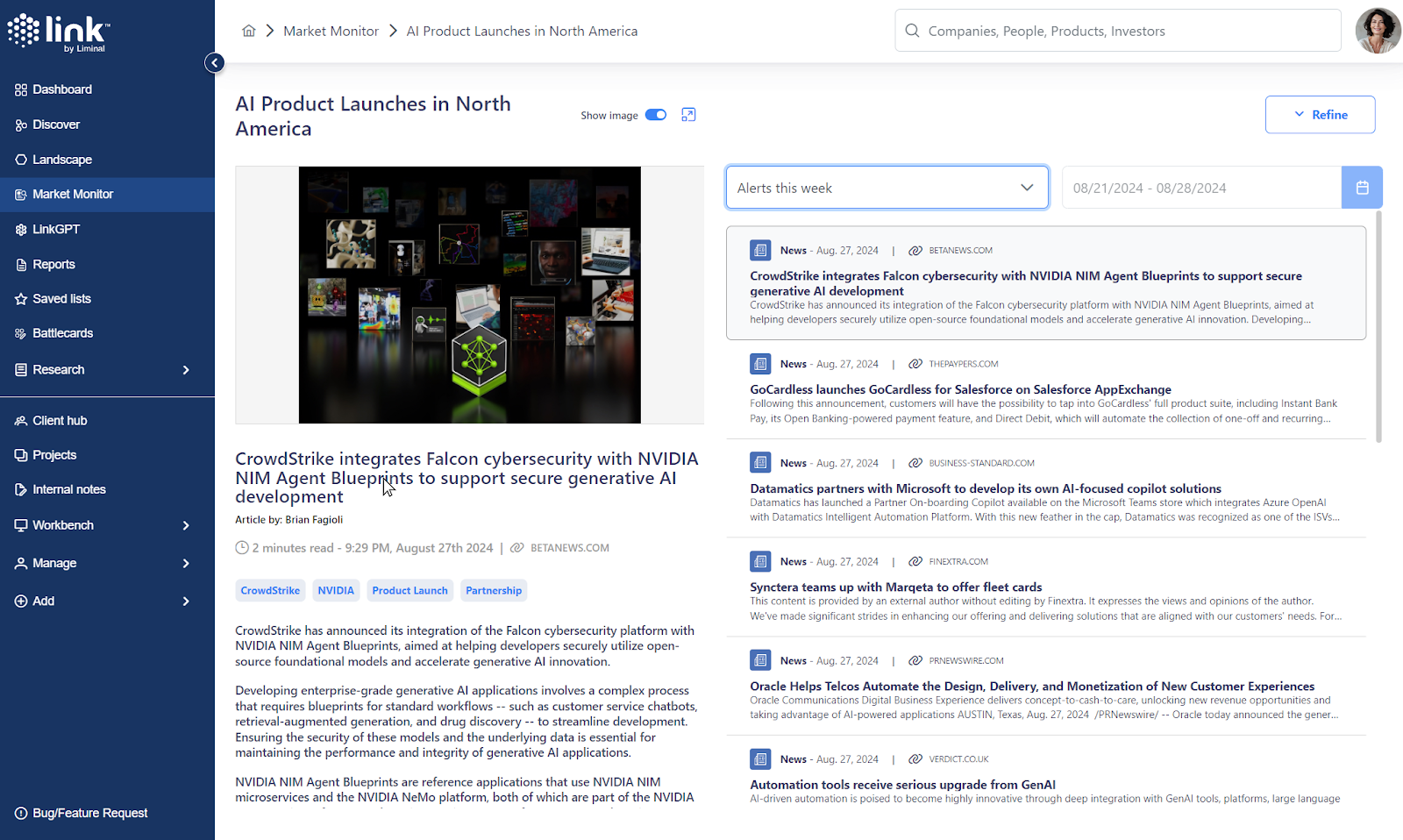This screenshot has width=1403, height=840.
Task: Expand the Add submenu chevron
Action: (186, 601)
